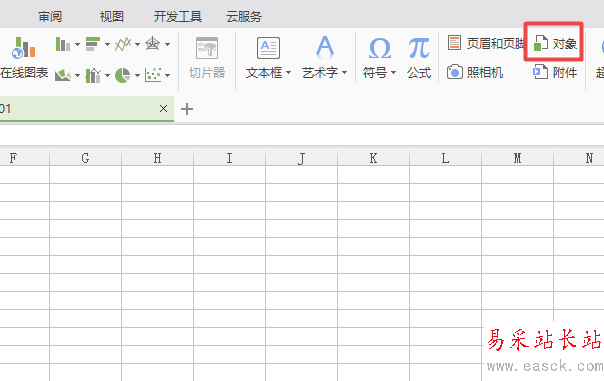Open 符号 dropdown arrow
This screenshot has width=604, height=381.
pos(393,72)
